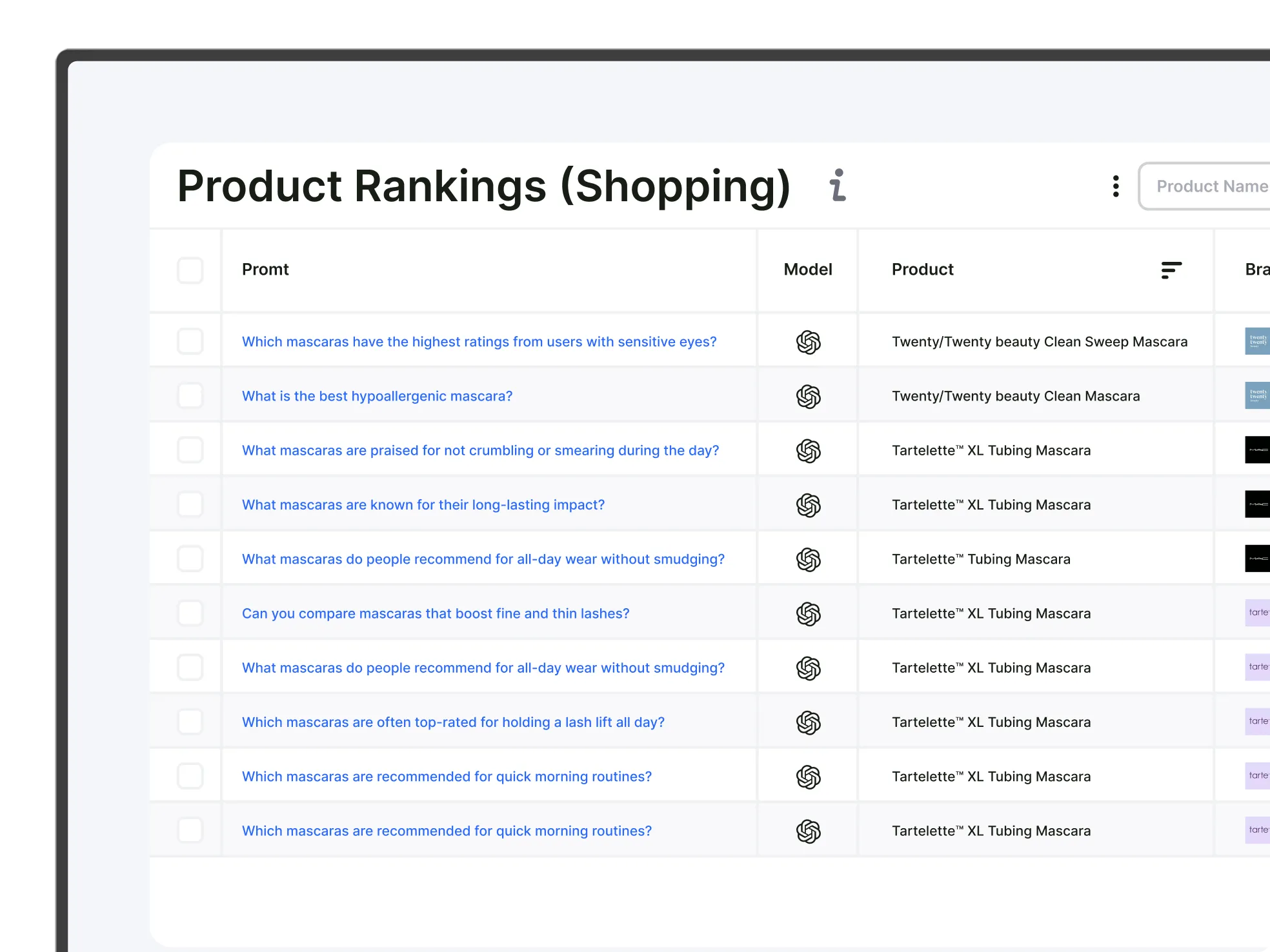Image resolution: width=1270 pixels, height=952 pixels.
Task: Select Tartelette XL Tubing Mascara in lash lift row
Action: (x=991, y=722)
